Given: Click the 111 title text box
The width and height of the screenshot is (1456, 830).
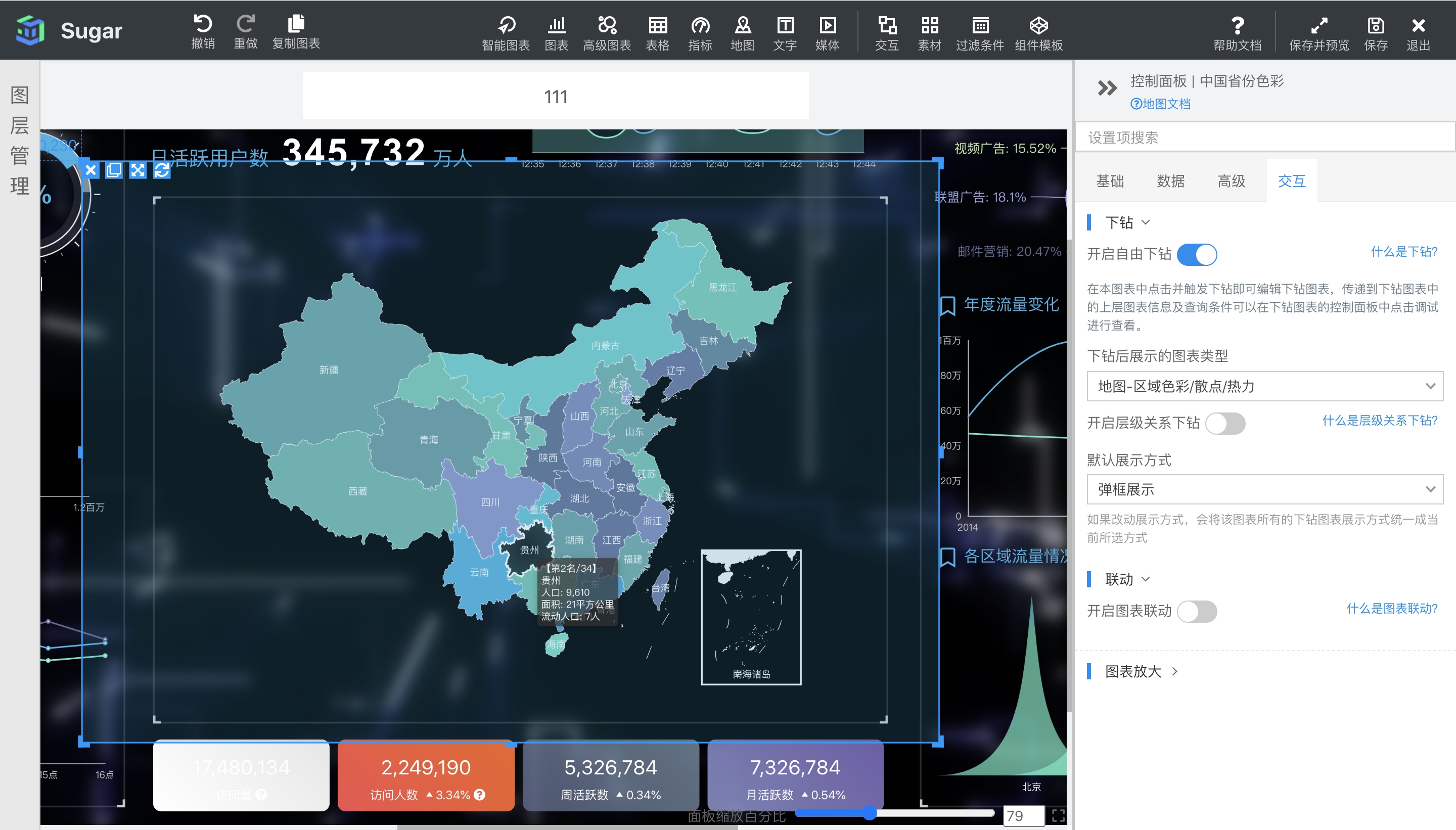Looking at the screenshot, I should pyautogui.click(x=556, y=96).
